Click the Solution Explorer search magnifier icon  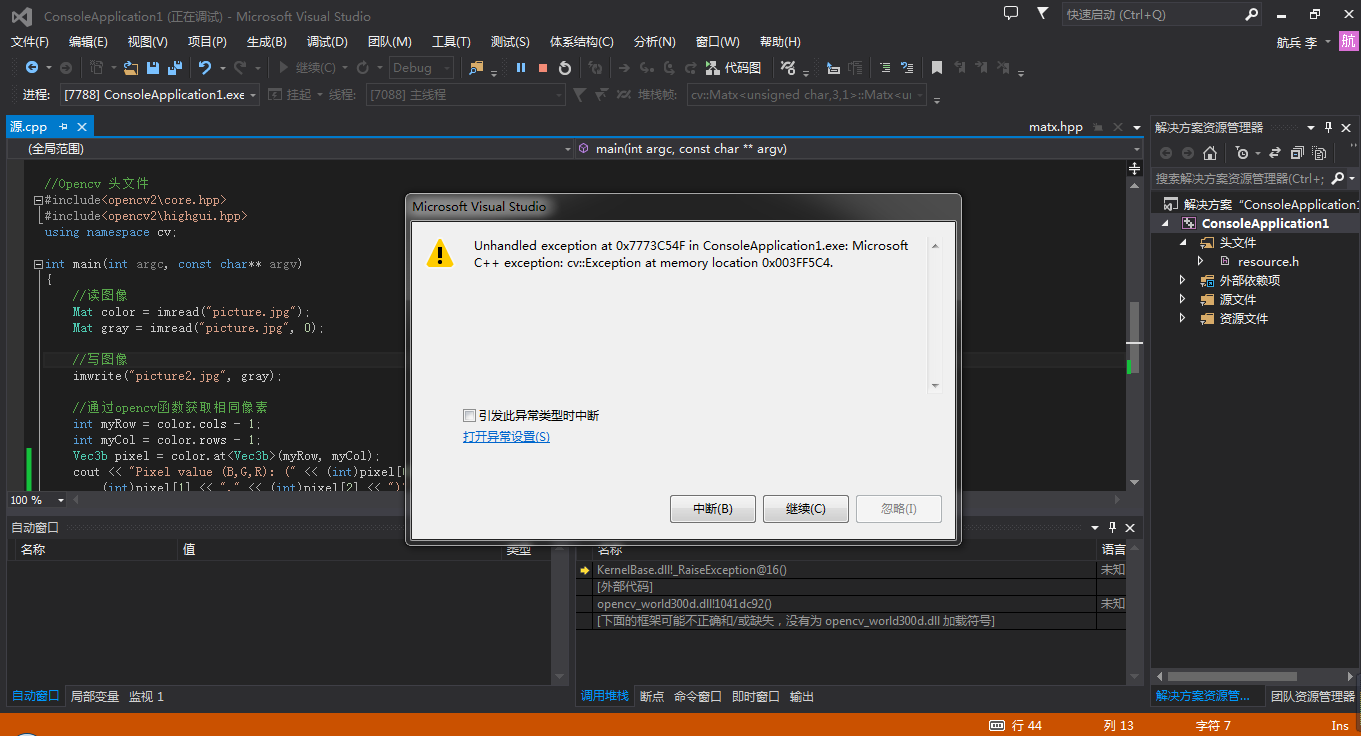[1338, 178]
